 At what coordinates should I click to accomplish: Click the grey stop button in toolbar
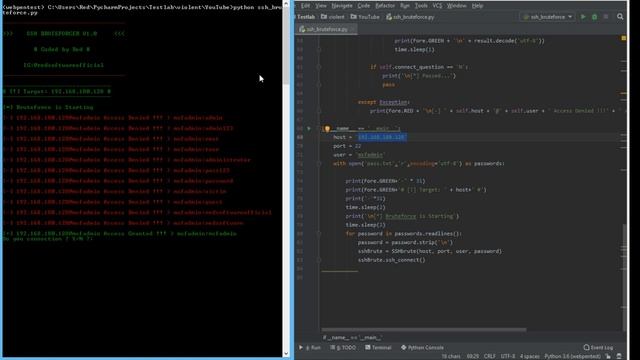(606, 17)
